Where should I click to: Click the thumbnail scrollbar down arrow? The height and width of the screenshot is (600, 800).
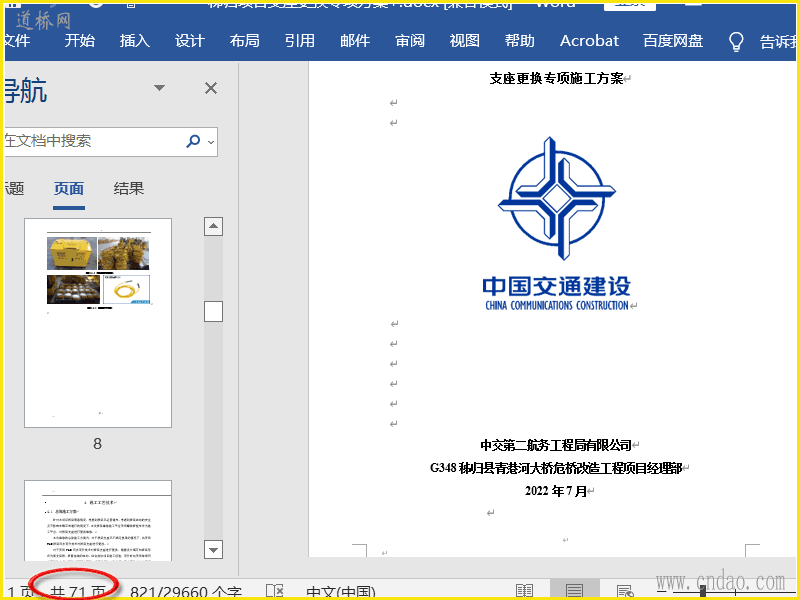tap(213, 549)
